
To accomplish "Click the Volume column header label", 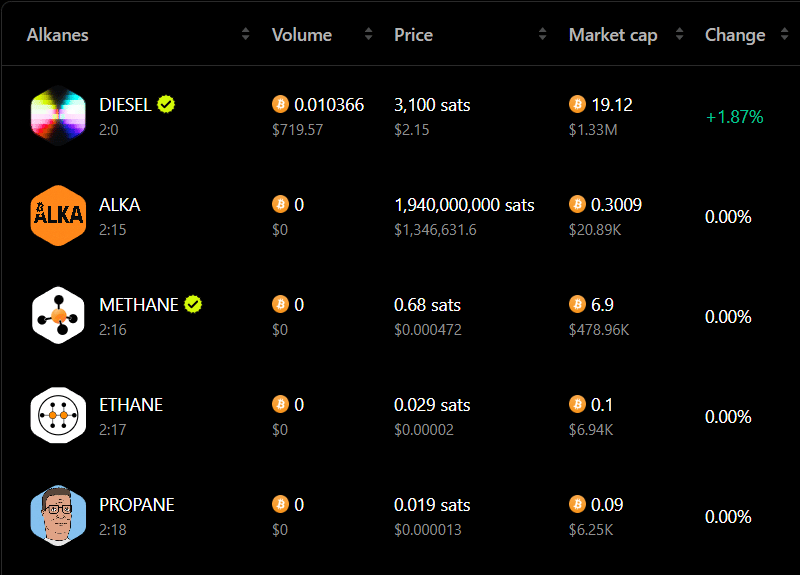I will pyautogui.click(x=302, y=35).
